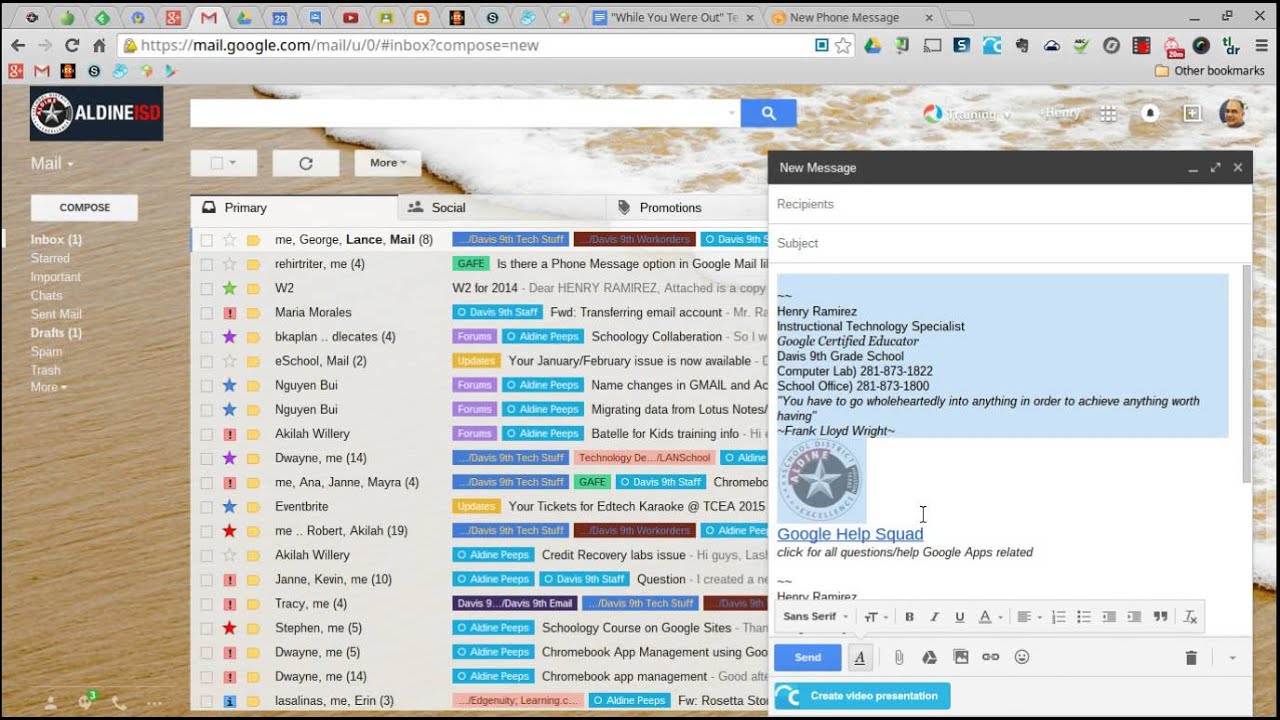Apply underline formatting
This screenshot has height=720, width=1280.
pyautogui.click(x=959, y=617)
